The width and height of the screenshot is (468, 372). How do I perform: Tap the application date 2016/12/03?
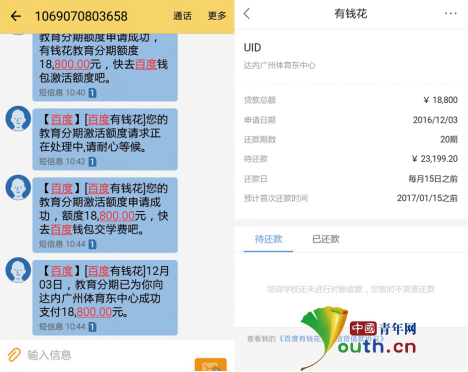click(x=435, y=120)
